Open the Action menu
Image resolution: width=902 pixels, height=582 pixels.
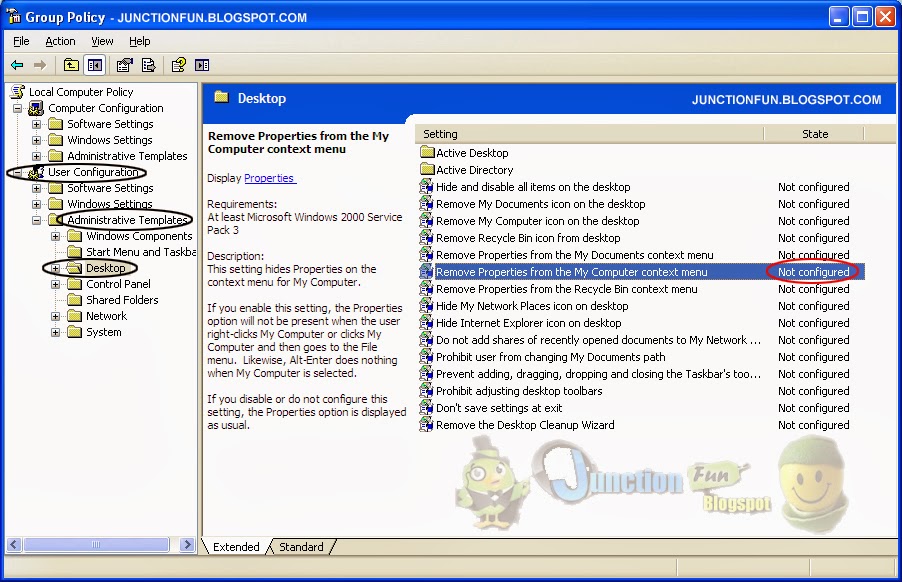(60, 41)
